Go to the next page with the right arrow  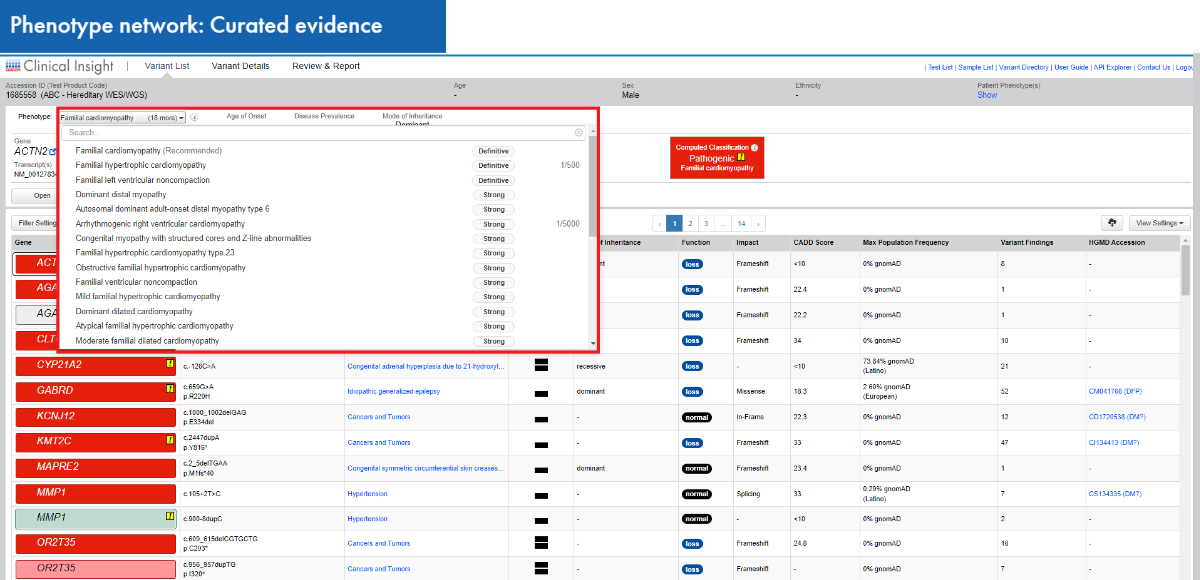(x=758, y=223)
